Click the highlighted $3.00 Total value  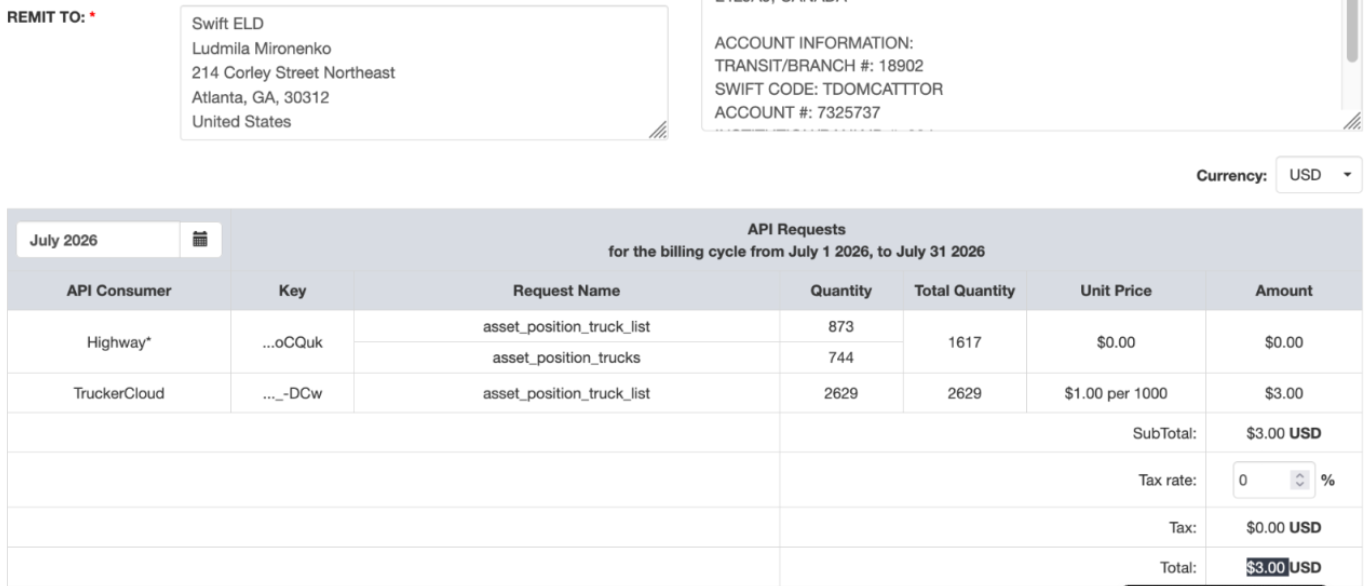tap(1268, 566)
